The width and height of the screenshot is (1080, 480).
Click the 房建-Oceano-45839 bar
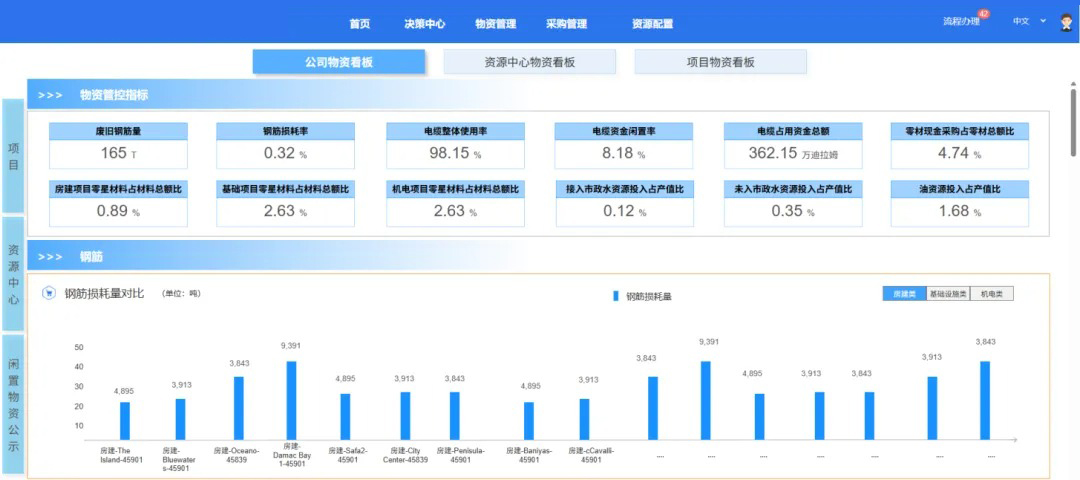(x=238, y=408)
